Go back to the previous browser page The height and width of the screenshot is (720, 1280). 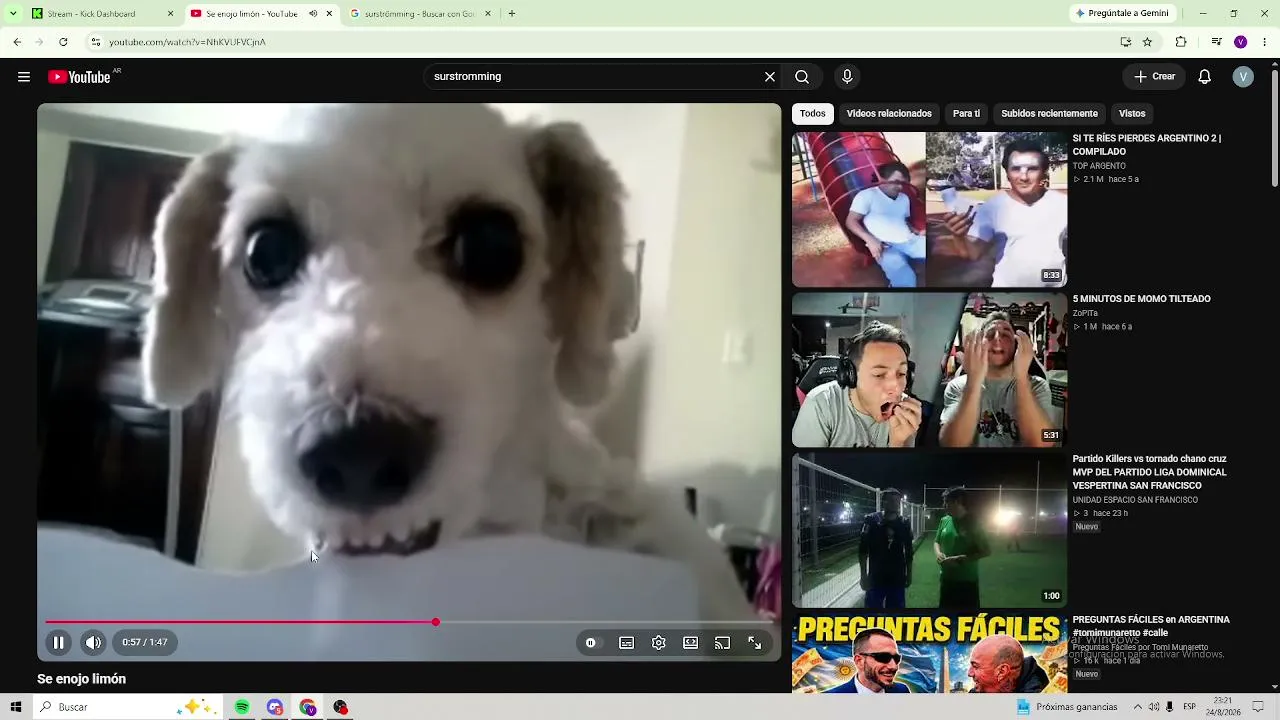(17, 42)
